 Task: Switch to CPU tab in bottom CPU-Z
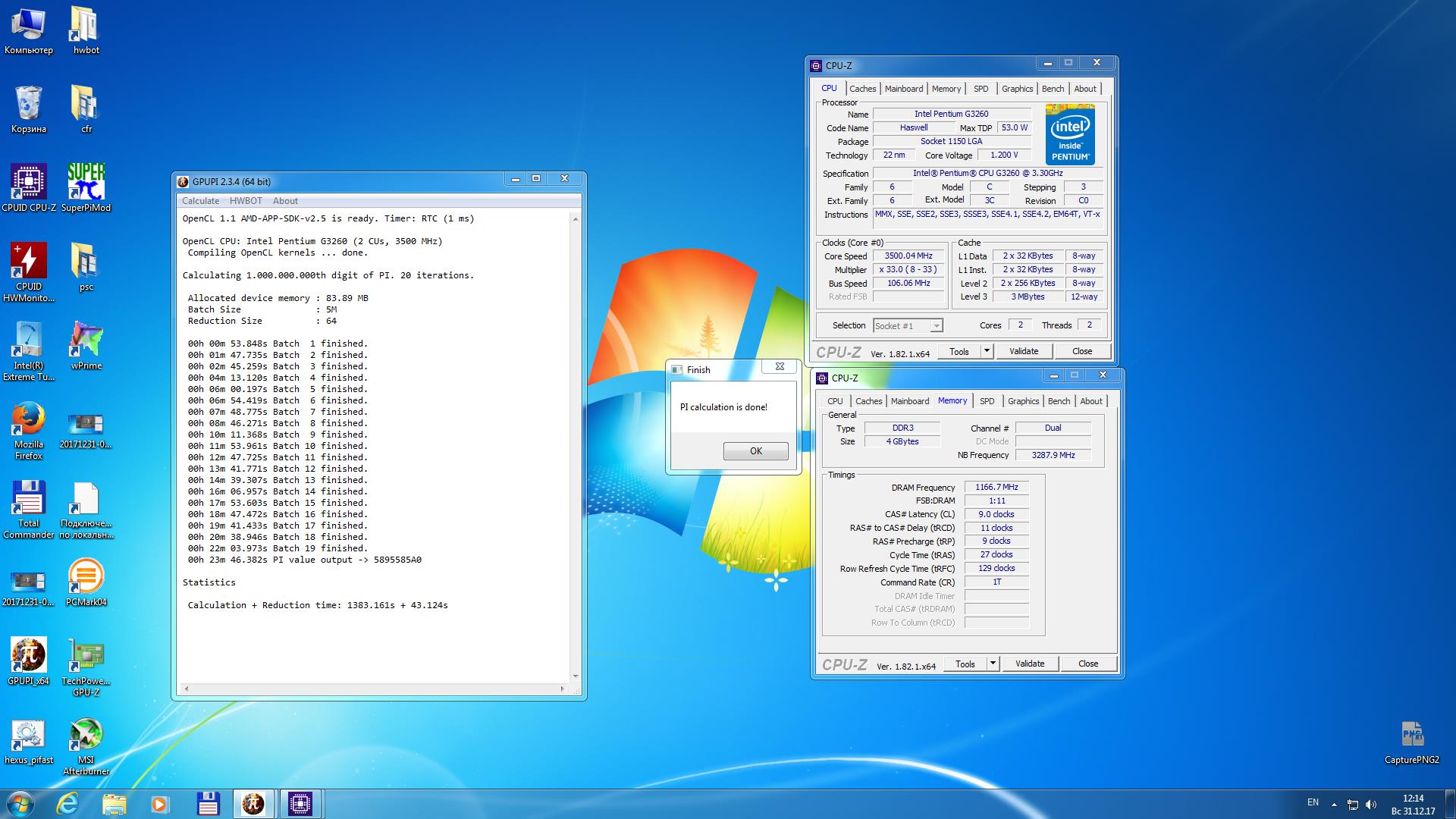(x=835, y=401)
